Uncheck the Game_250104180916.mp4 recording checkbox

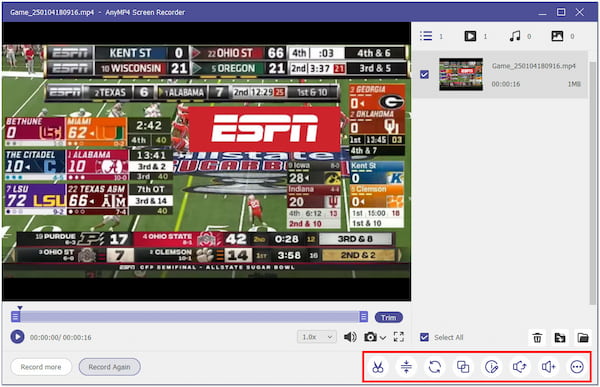point(424,74)
